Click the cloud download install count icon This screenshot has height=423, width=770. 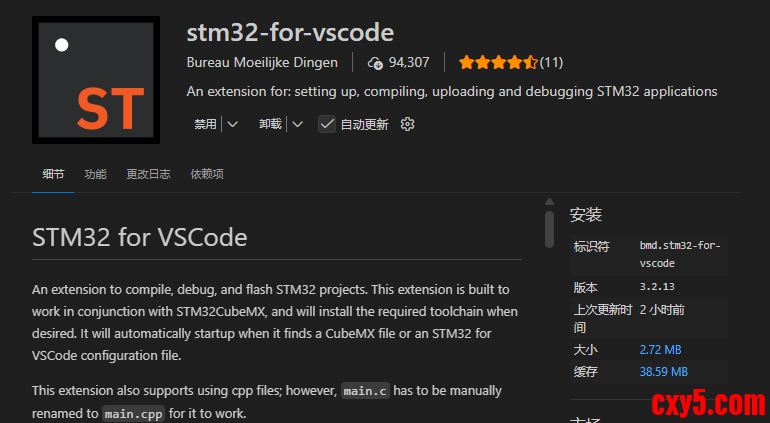tap(375, 62)
